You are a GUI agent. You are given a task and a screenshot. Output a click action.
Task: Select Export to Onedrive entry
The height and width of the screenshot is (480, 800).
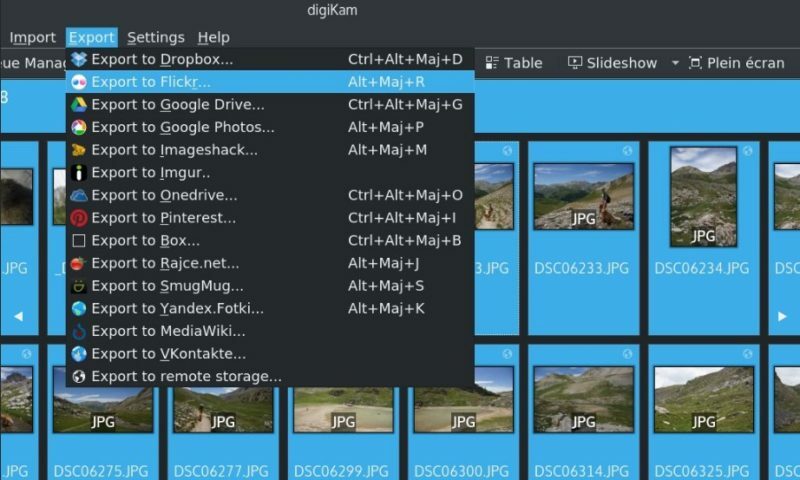click(270, 195)
